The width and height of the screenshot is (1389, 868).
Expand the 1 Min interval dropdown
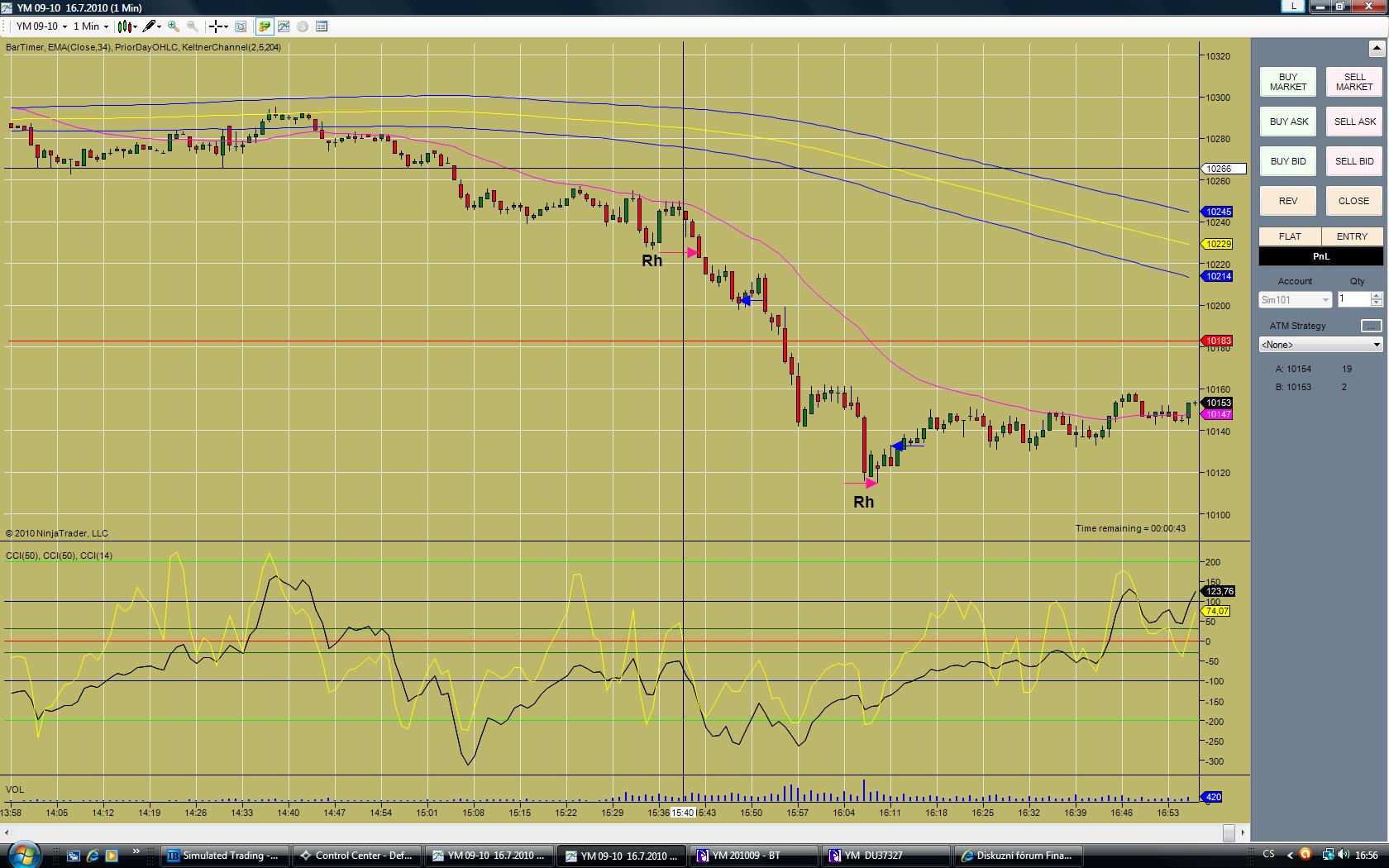[91, 26]
